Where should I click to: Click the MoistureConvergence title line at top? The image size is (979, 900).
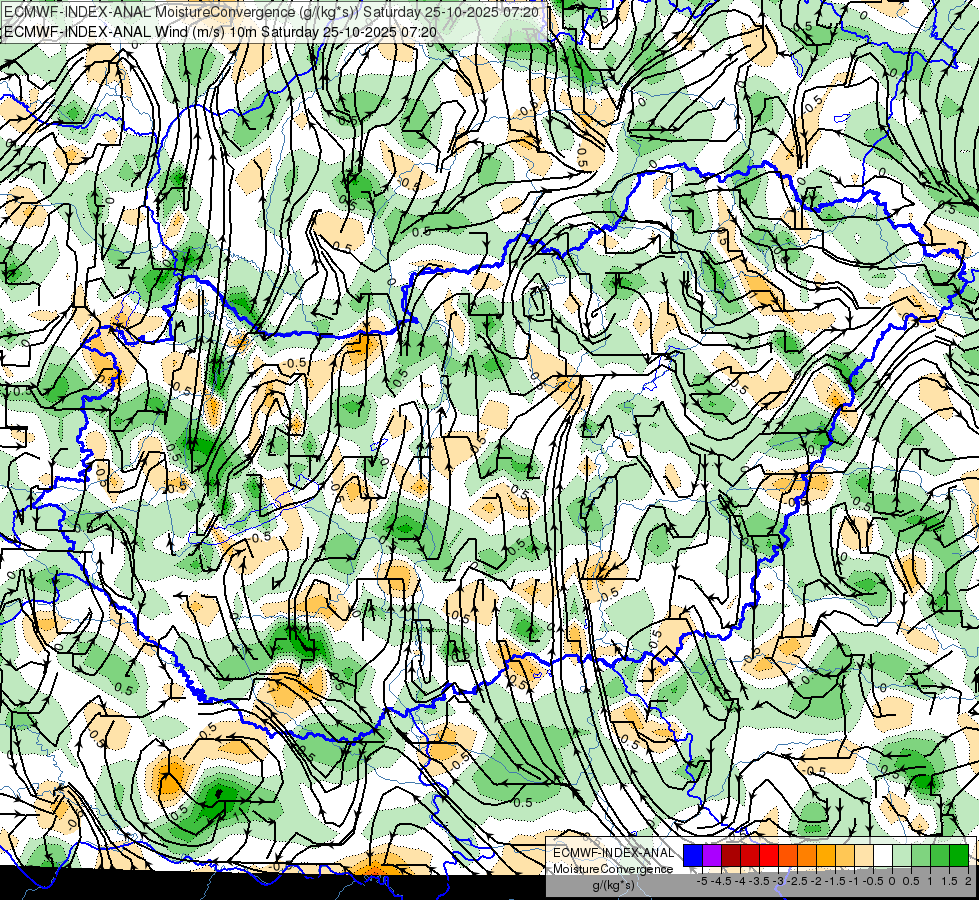pos(272,11)
